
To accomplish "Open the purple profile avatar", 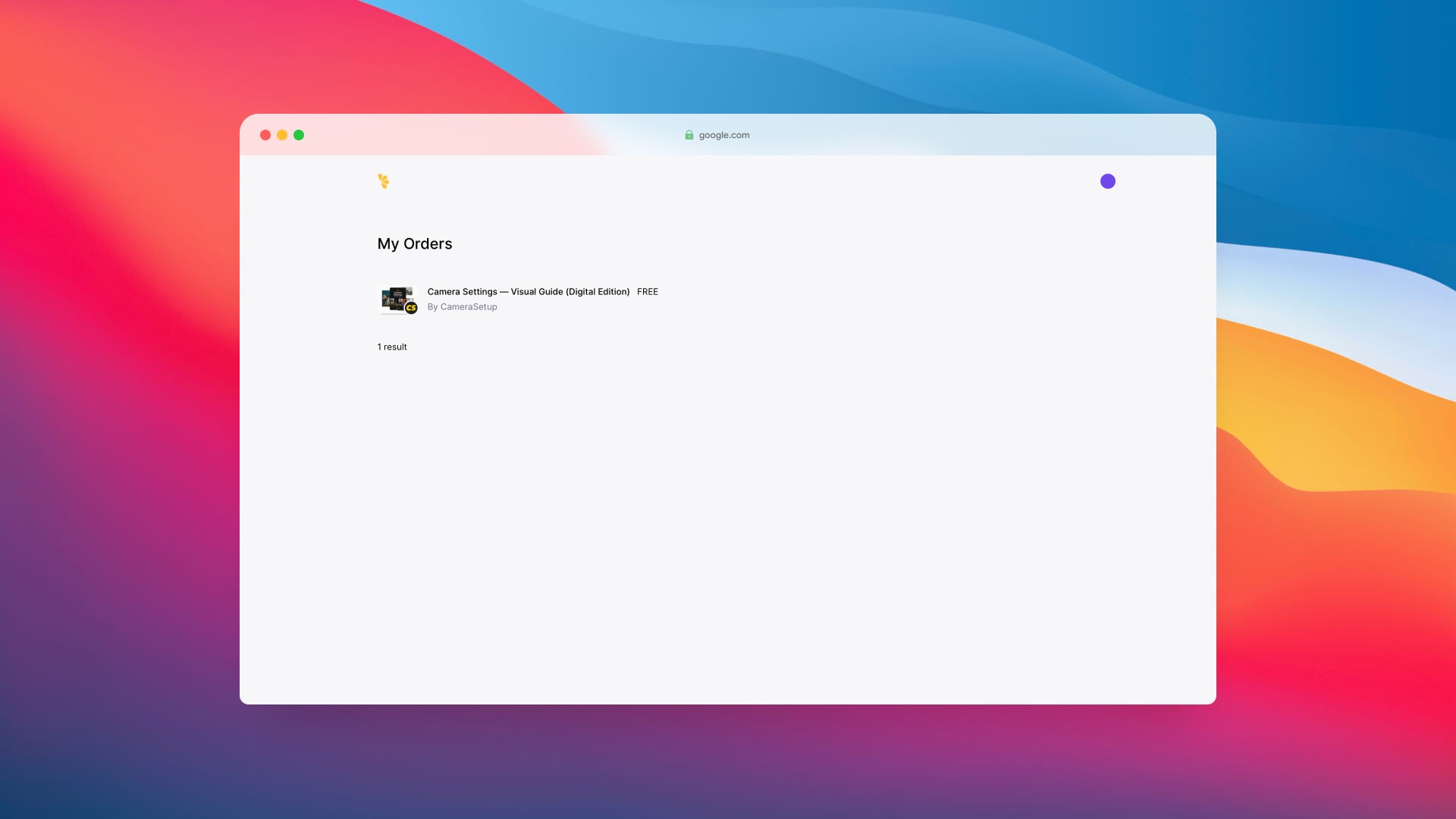I will click(x=1107, y=181).
